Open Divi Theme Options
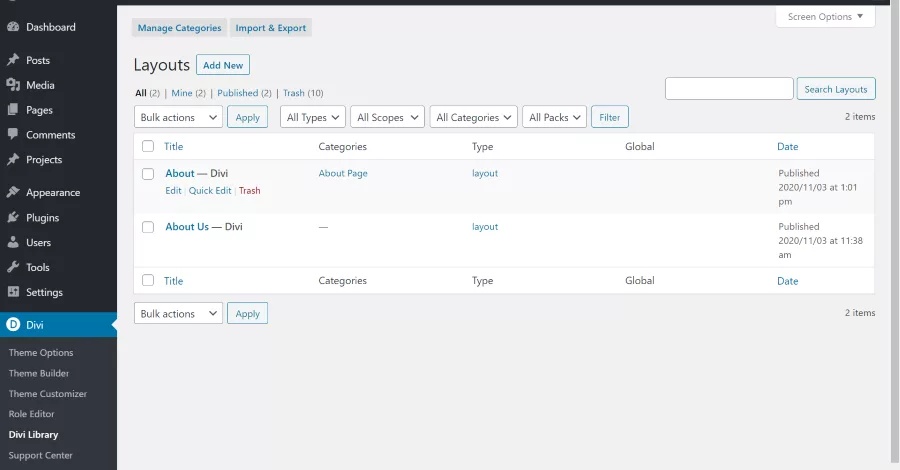The height and width of the screenshot is (470, 900). [x=41, y=352]
